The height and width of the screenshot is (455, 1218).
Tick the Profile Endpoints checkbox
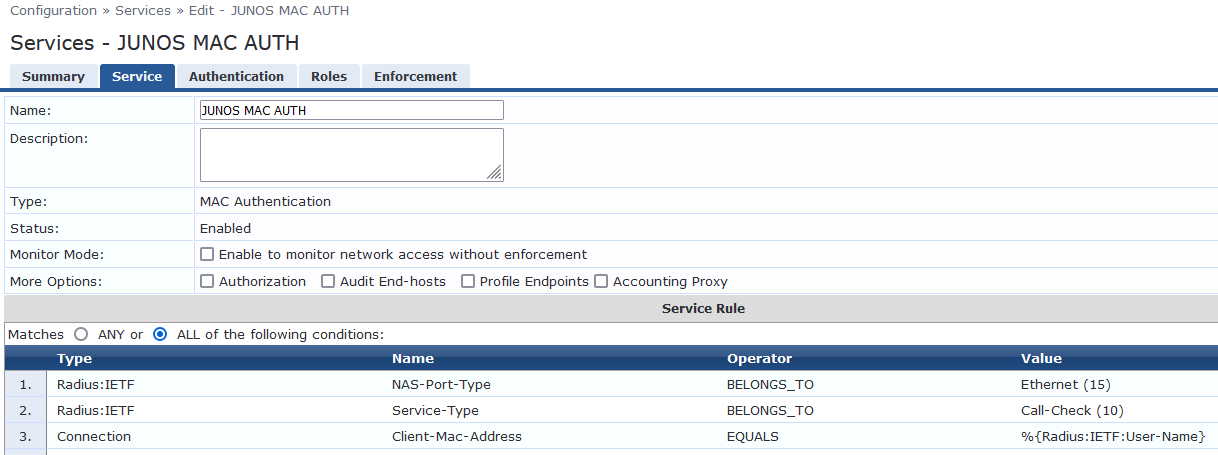coord(468,282)
